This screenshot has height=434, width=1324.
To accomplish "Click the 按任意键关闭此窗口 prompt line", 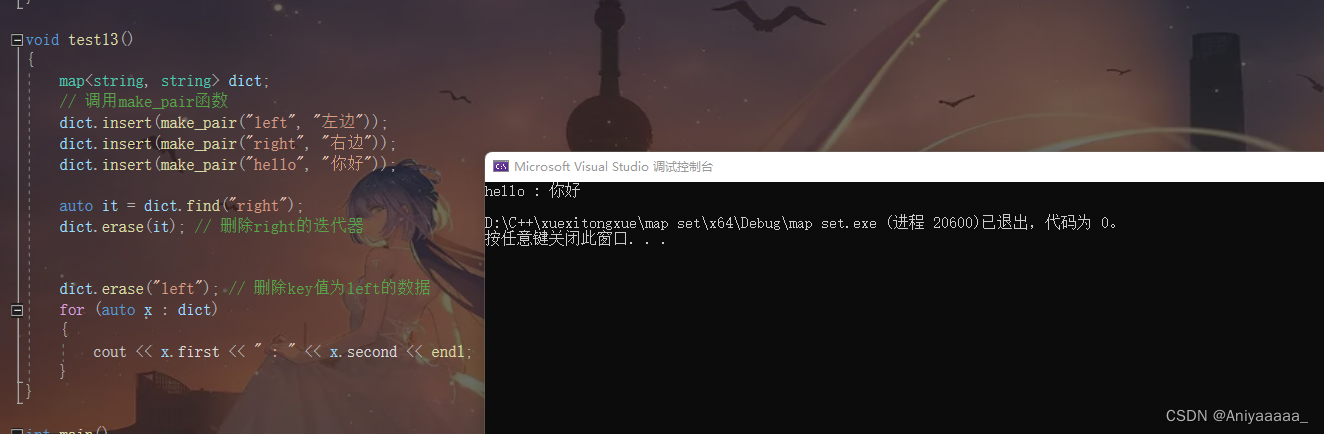I will (x=575, y=239).
